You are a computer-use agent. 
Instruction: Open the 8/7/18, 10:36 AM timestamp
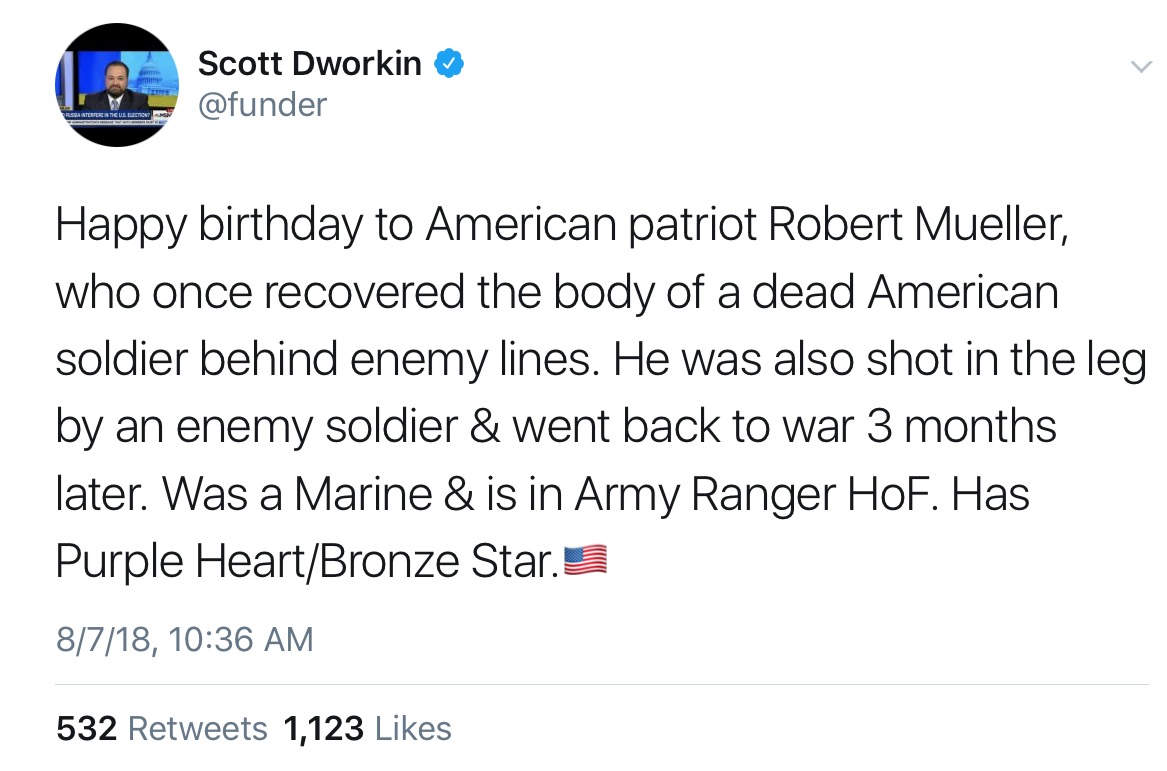[x=185, y=638]
